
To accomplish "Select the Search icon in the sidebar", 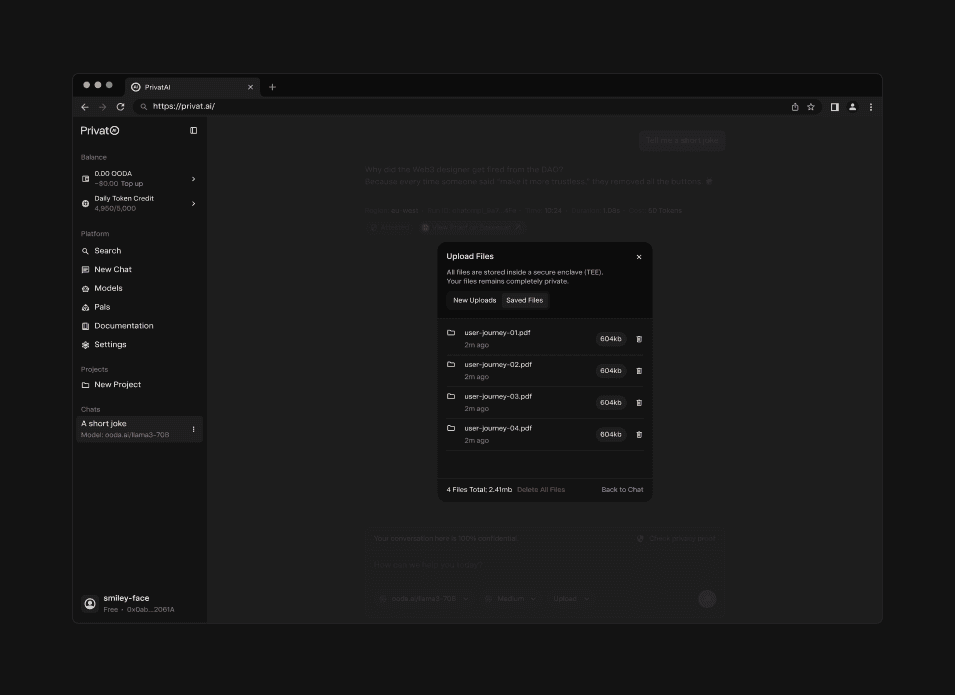I will tap(85, 250).
